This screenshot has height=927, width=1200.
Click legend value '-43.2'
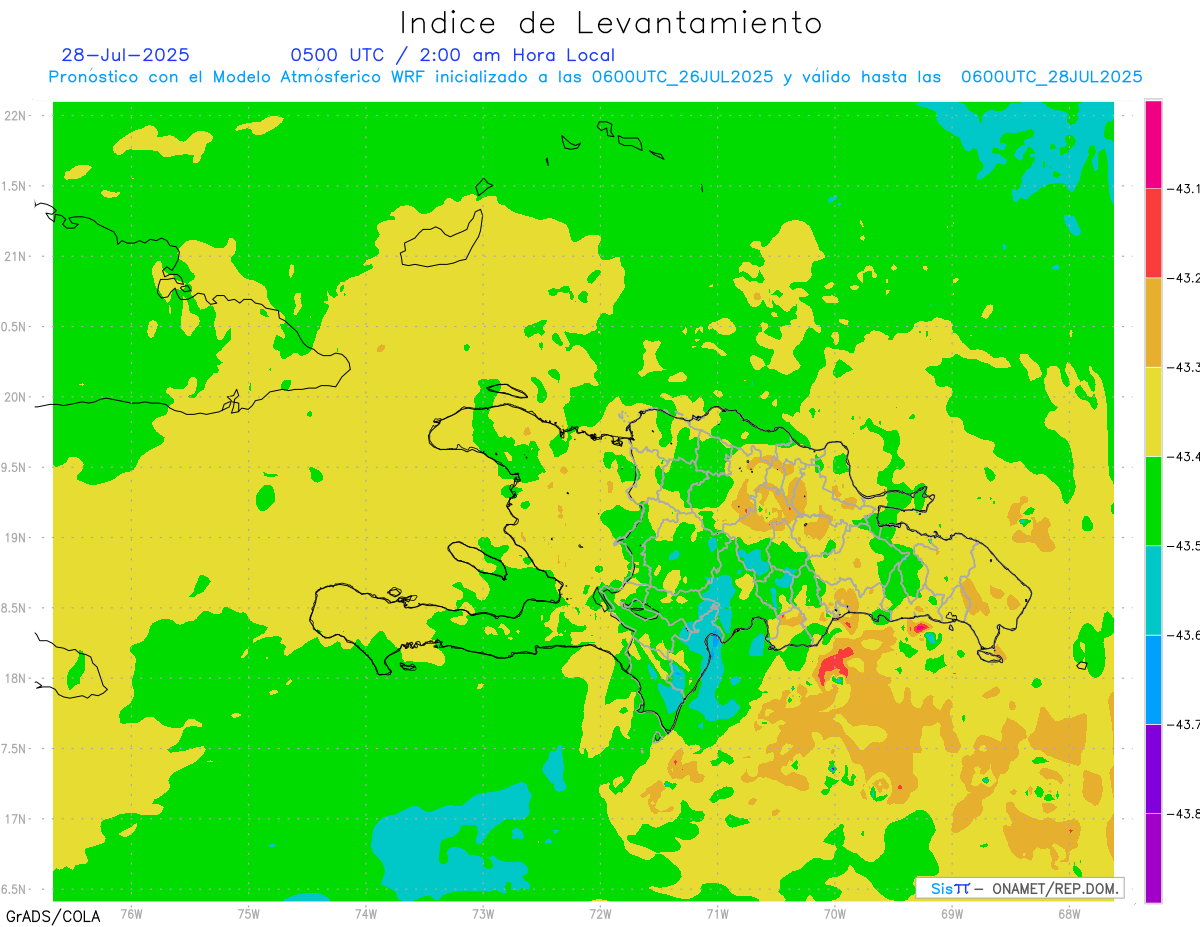pyautogui.click(x=1185, y=278)
